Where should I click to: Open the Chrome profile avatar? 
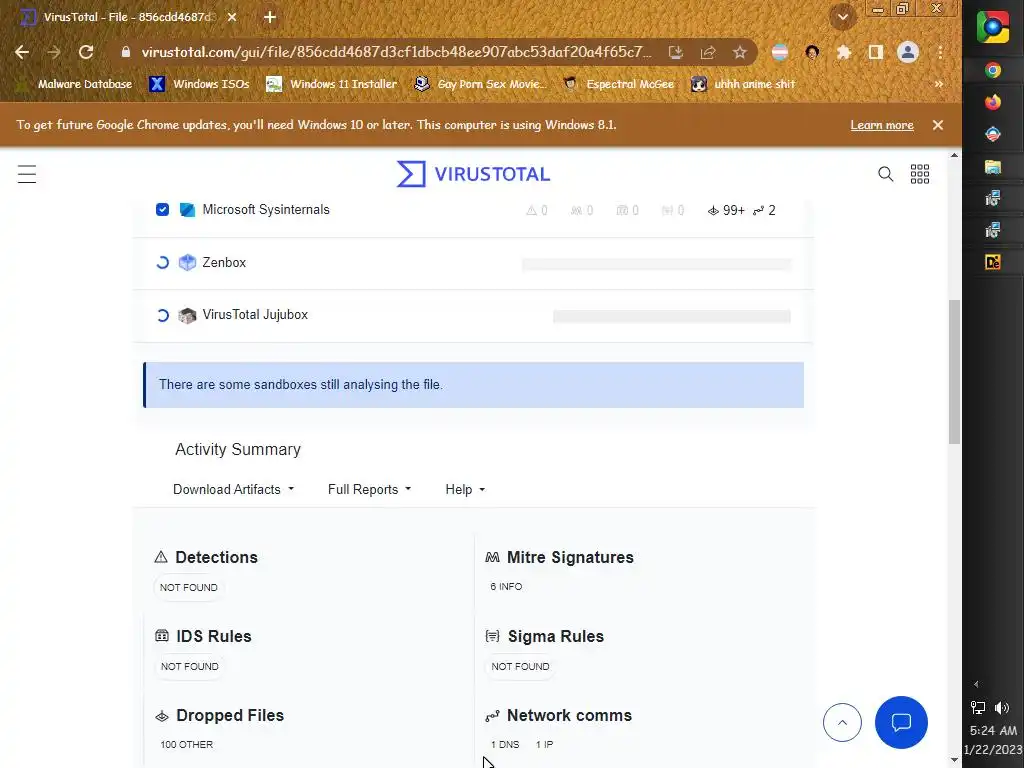click(x=908, y=52)
